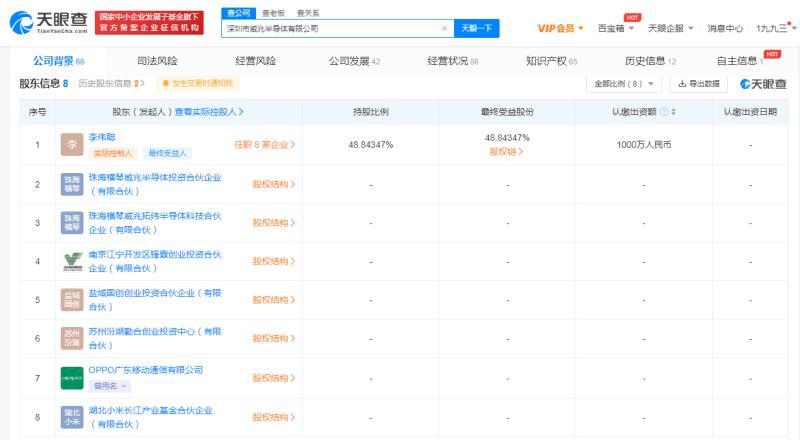Click the OPPO company logo thumbnail
800x440 pixels.
71,378
